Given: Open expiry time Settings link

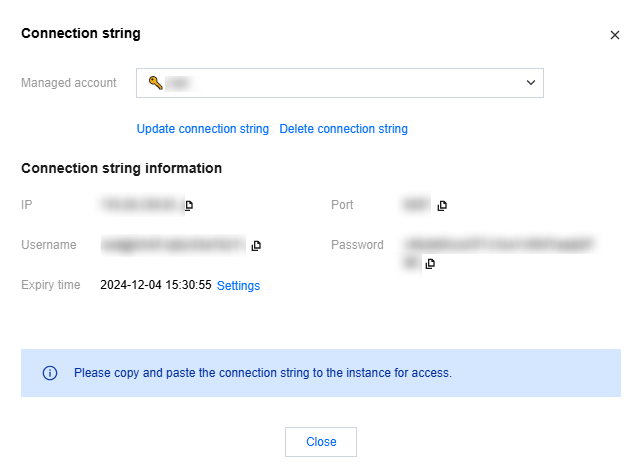Looking at the screenshot, I should point(238,286).
